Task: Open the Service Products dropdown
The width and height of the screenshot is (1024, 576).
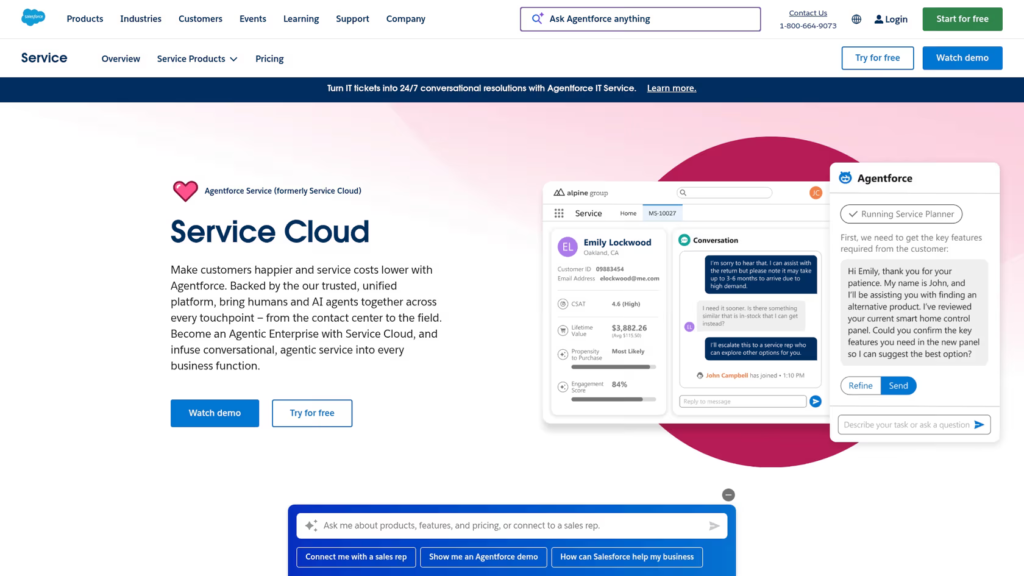Action: (197, 58)
